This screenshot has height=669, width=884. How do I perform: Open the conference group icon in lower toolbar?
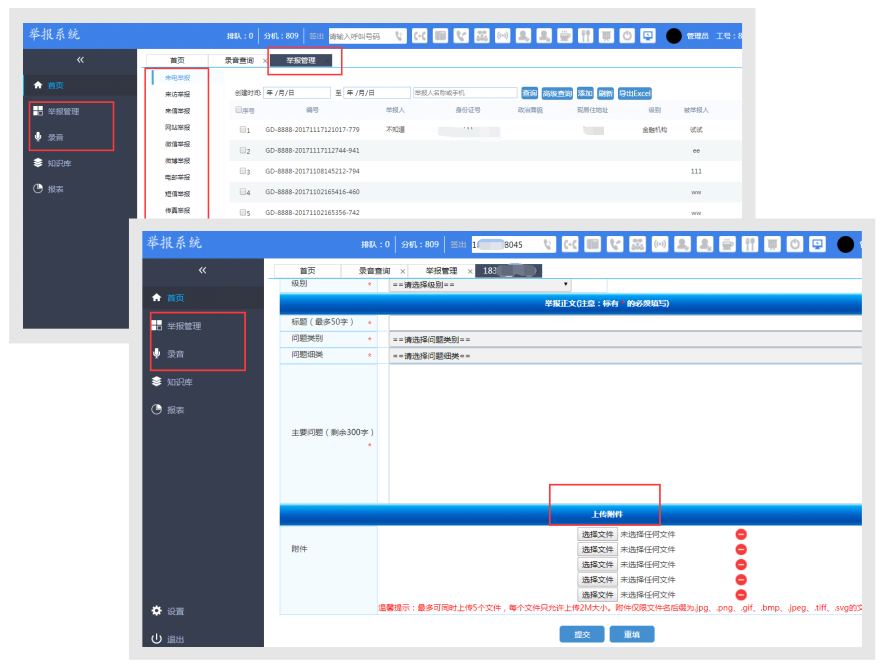pos(638,245)
